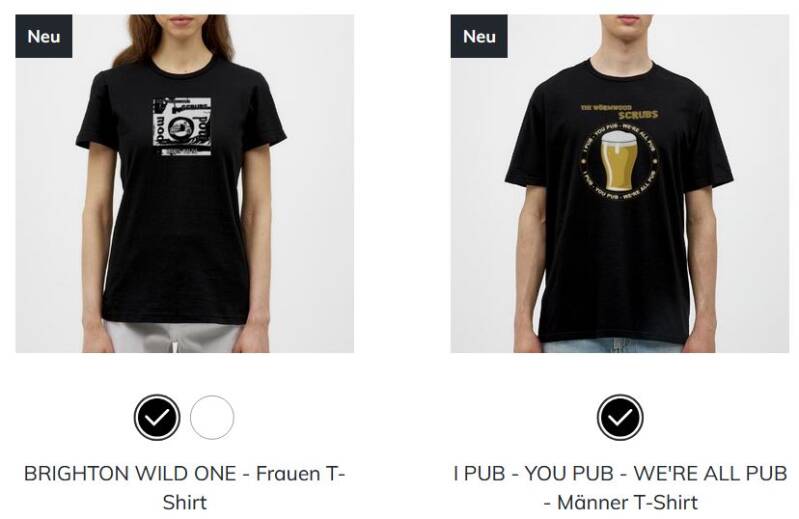Click the beer glass graphic on men's shirt

pyautogui.click(x=619, y=160)
